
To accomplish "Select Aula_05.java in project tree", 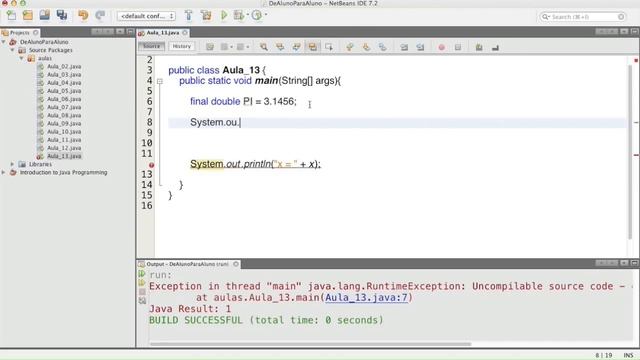I will (x=64, y=91).
